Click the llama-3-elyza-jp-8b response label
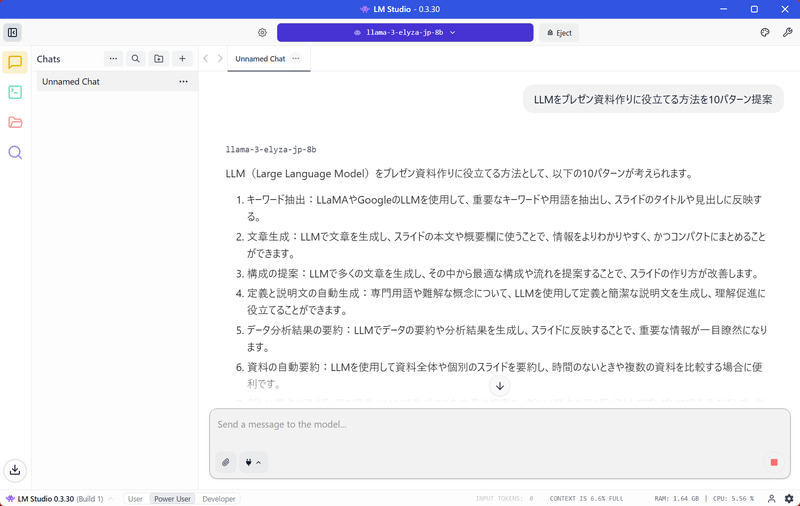The image size is (800, 506). pyautogui.click(x=271, y=149)
